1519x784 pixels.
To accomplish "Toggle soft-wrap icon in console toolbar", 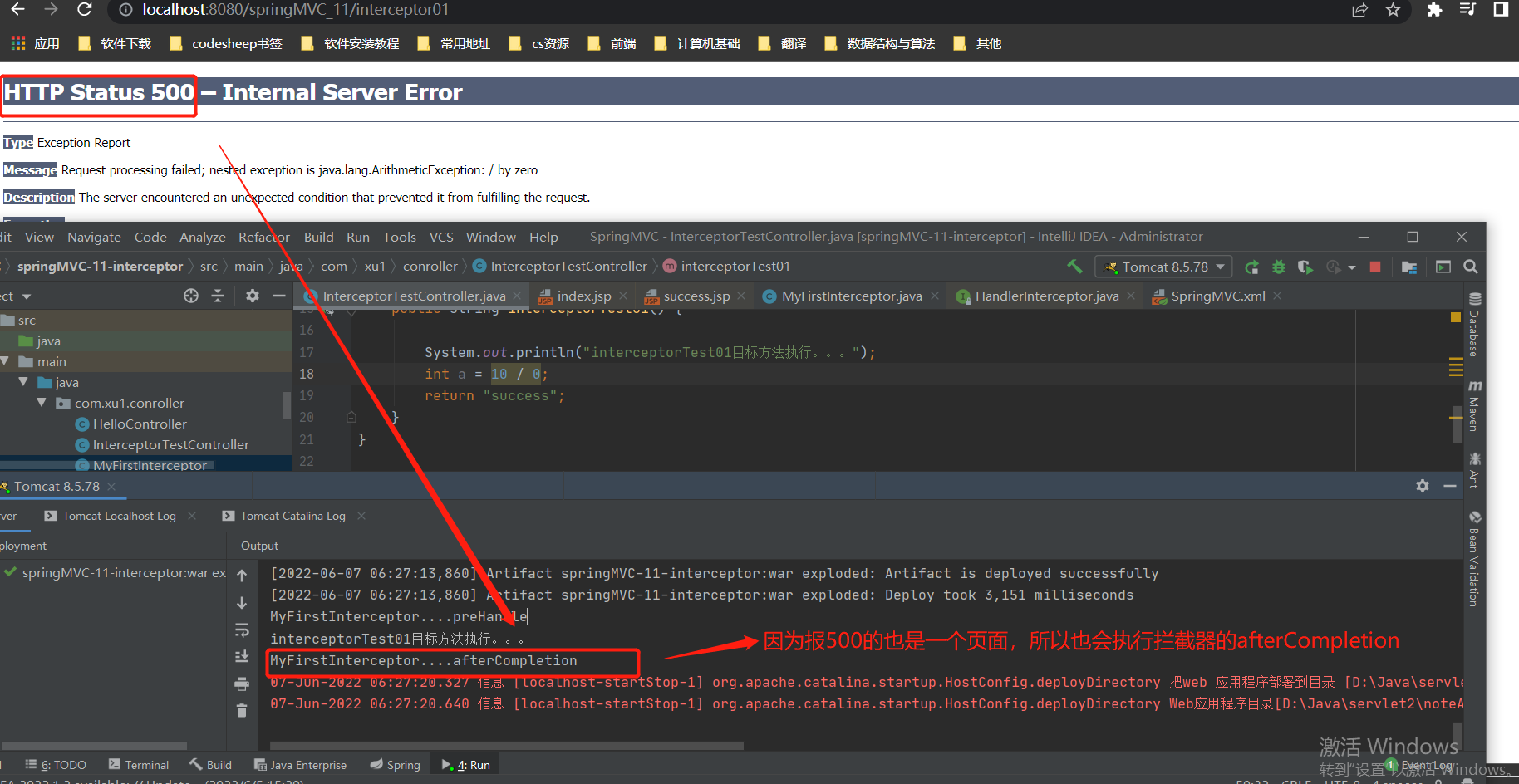I will [x=242, y=630].
